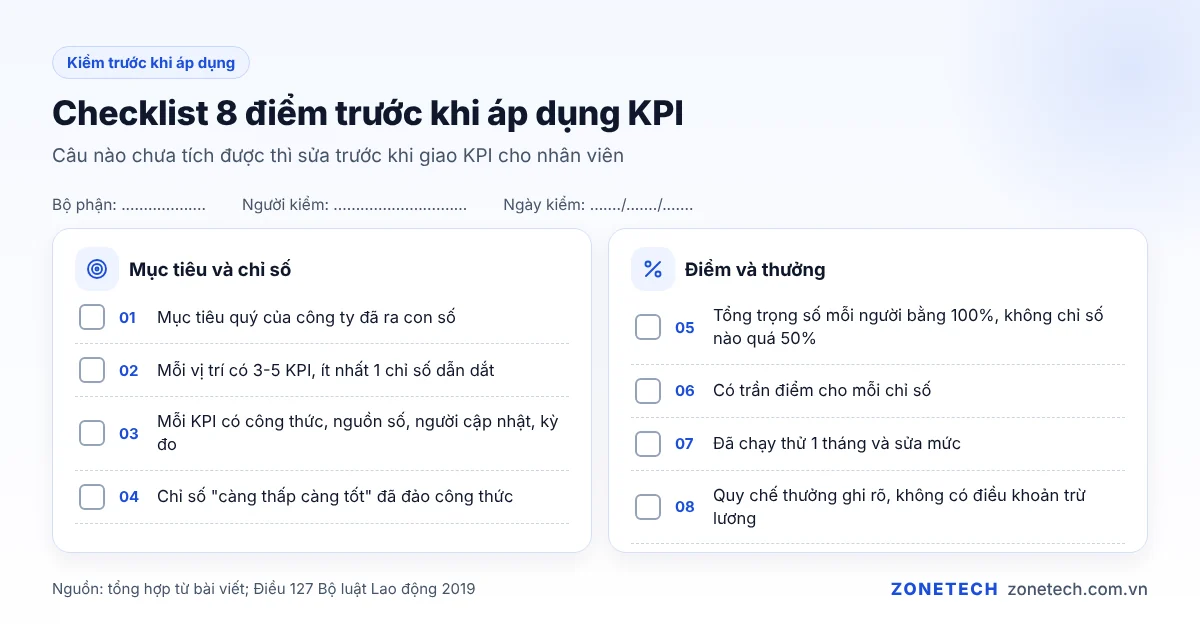Click number 04 label
Screen dimensions: 1200x639
tap(128, 497)
